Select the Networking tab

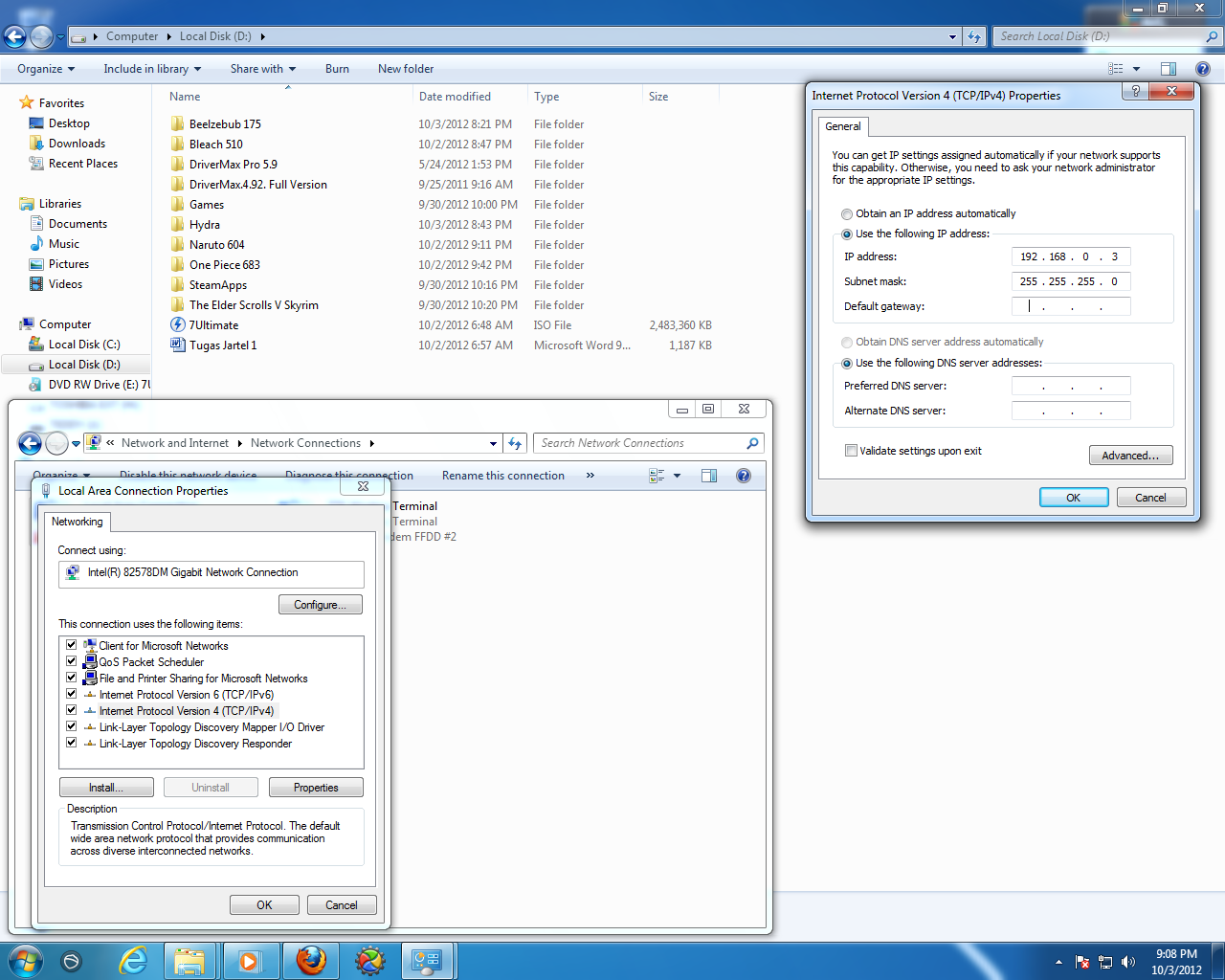(x=78, y=522)
